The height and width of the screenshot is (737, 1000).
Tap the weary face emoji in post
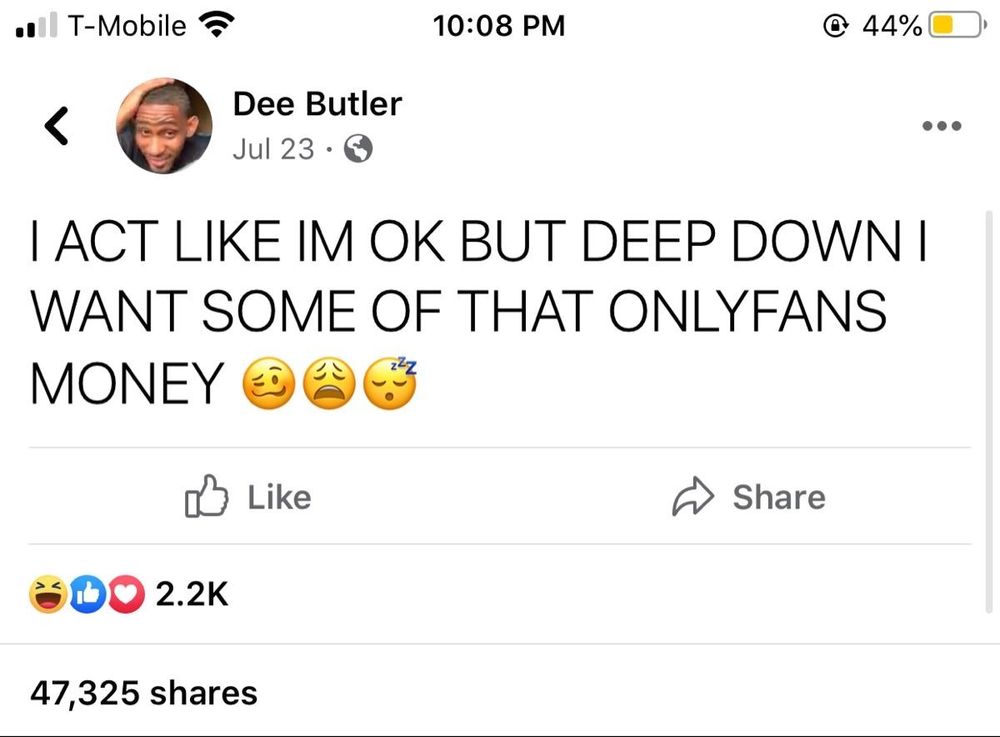(x=329, y=383)
